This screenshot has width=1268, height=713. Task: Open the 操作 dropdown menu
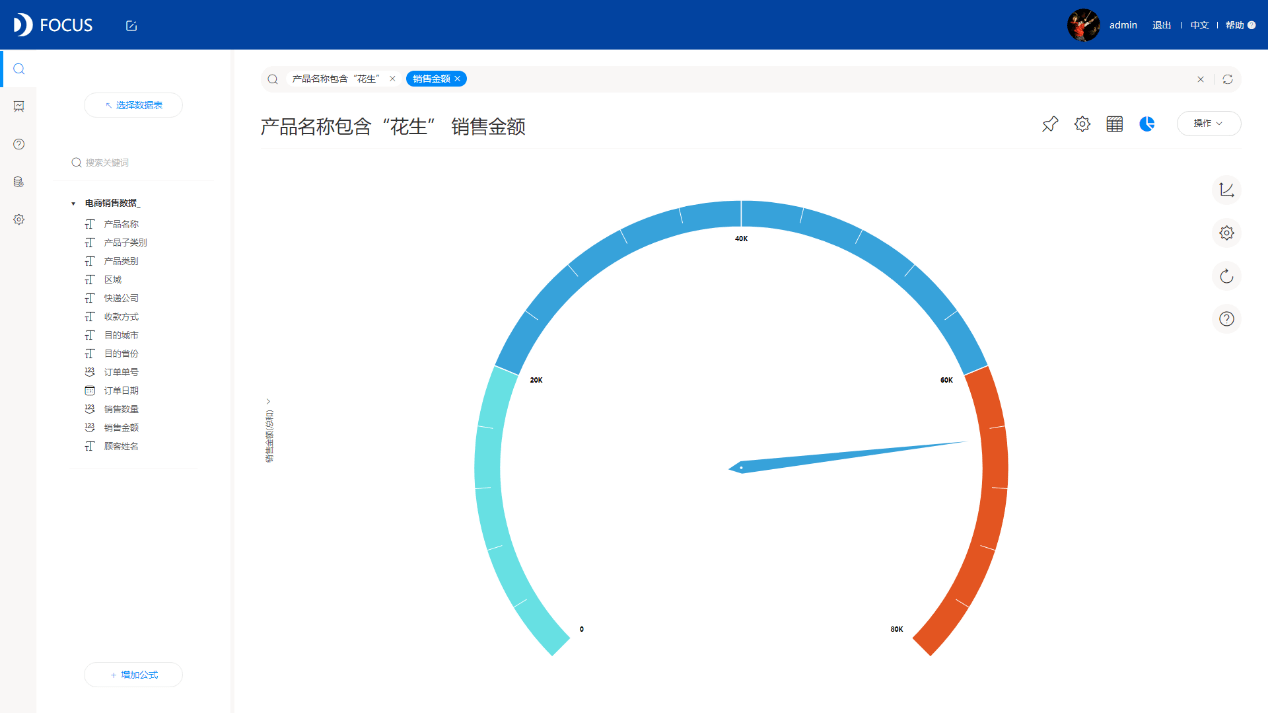click(1209, 123)
